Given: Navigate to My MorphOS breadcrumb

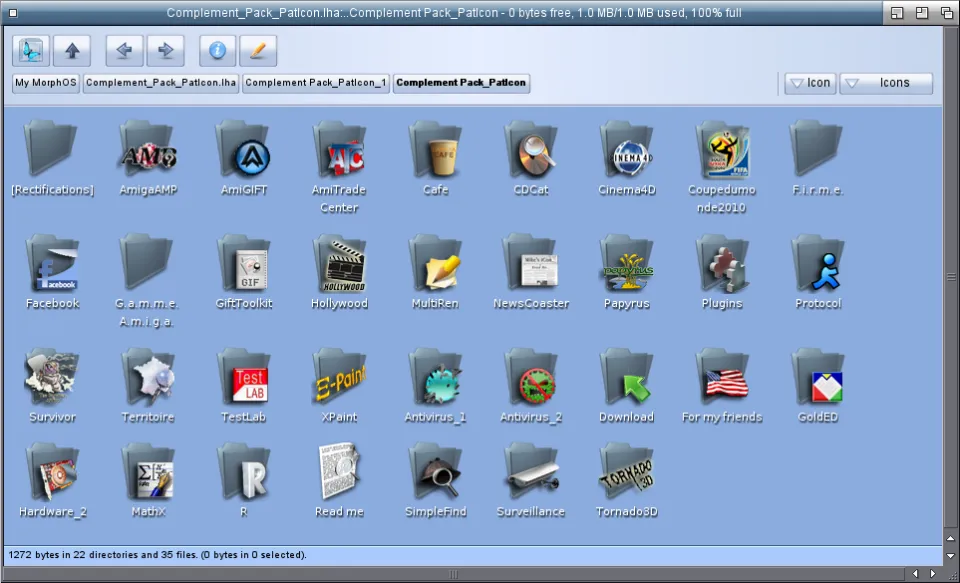Looking at the screenshot, I should pos(46,83).
